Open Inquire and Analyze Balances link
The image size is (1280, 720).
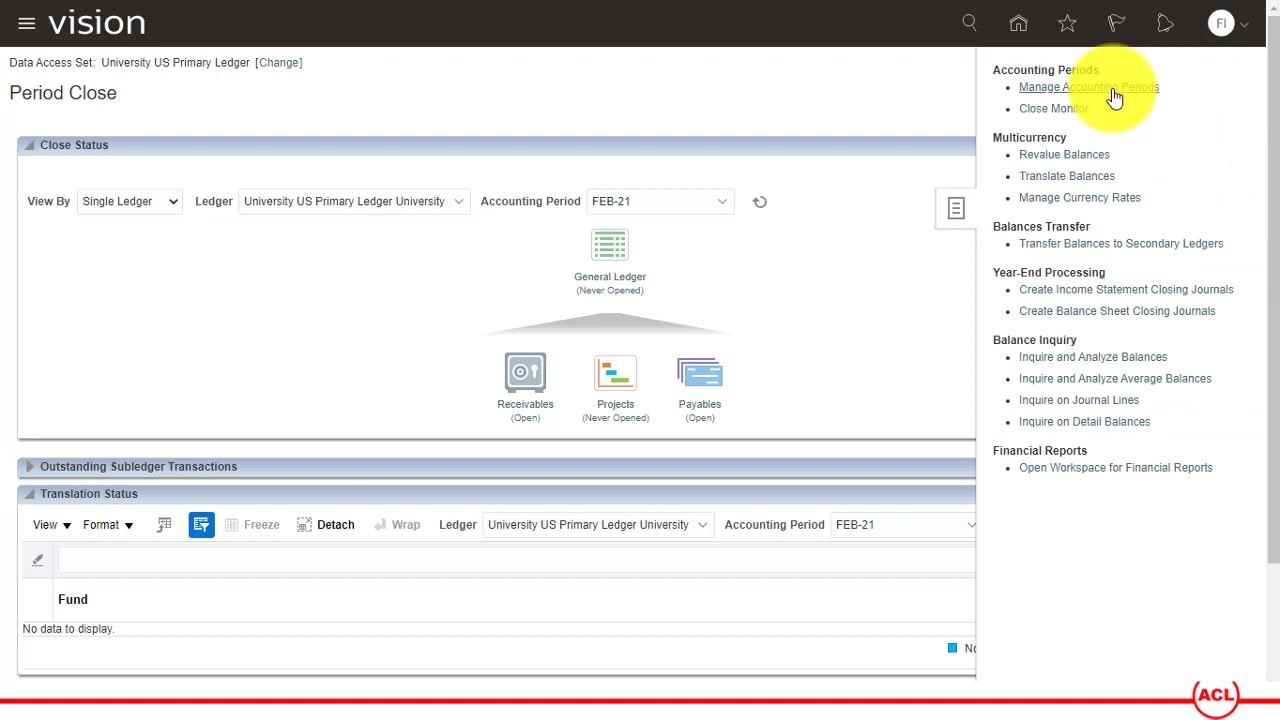[1093, 357]
